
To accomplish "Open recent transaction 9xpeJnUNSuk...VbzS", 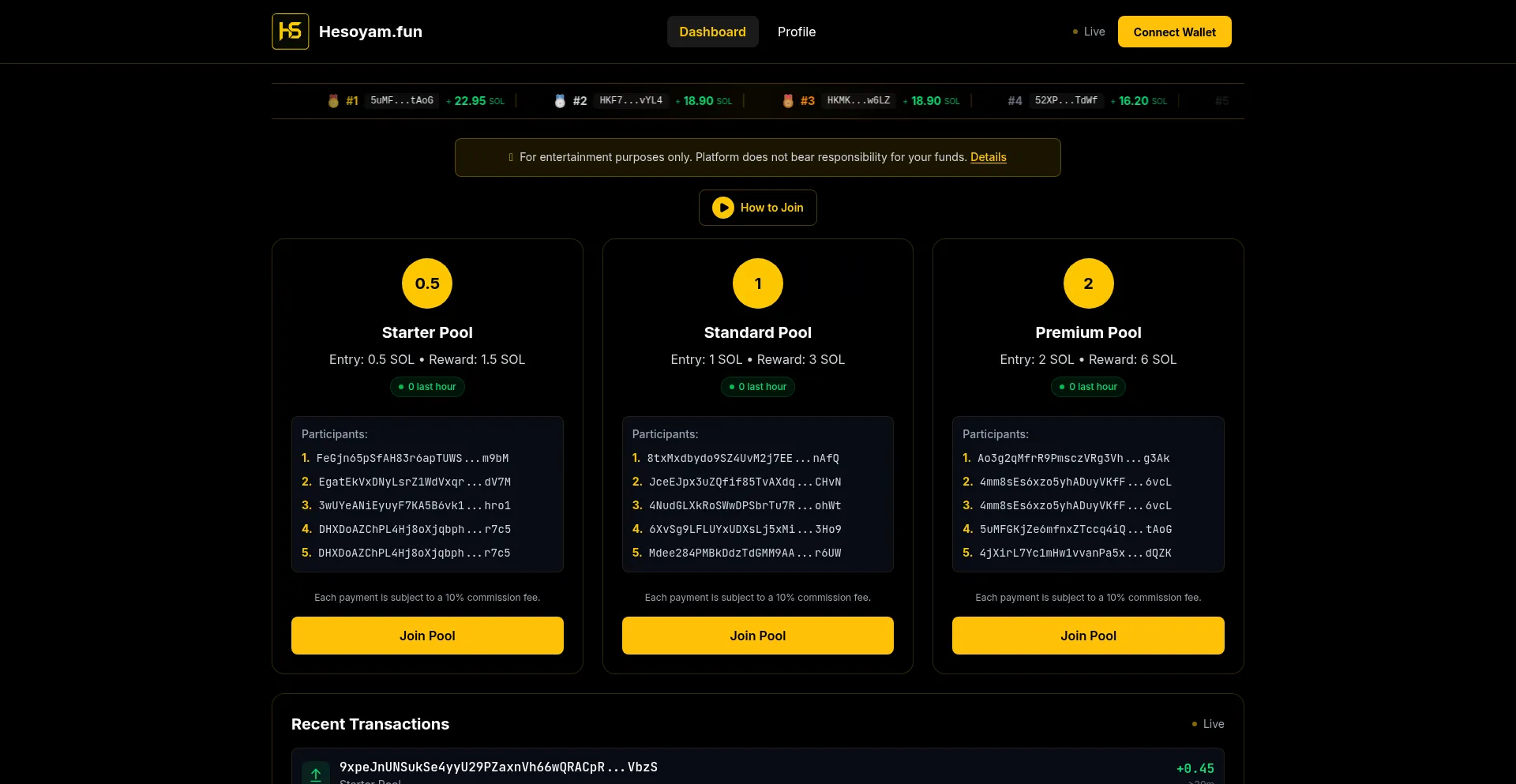I will click(498, 767).
